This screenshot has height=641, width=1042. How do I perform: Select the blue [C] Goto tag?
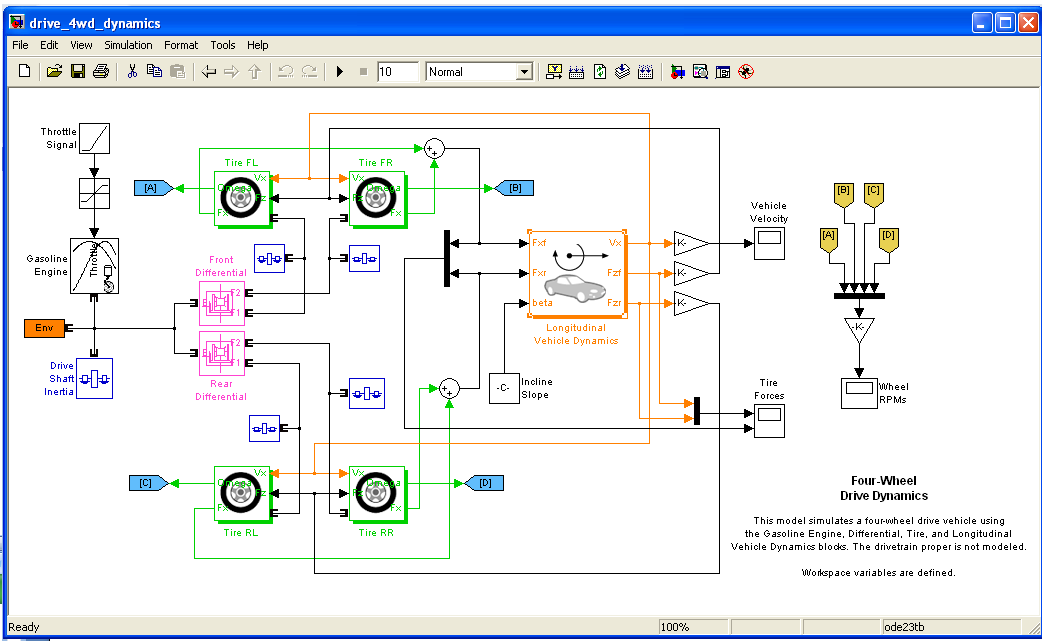(149, 483)
